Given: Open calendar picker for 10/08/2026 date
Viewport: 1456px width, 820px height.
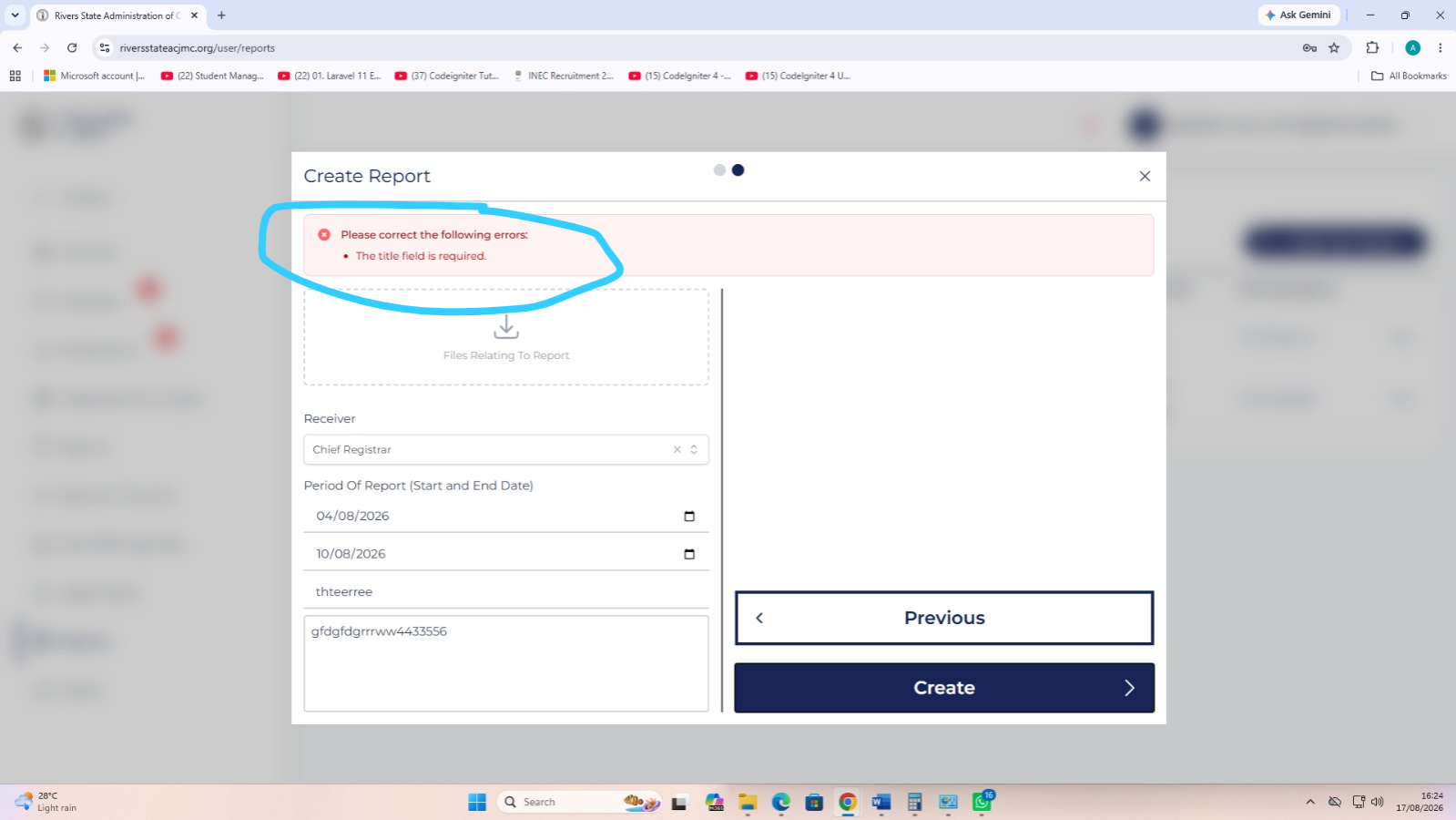Looking at the screenshot, I should 689,554.
